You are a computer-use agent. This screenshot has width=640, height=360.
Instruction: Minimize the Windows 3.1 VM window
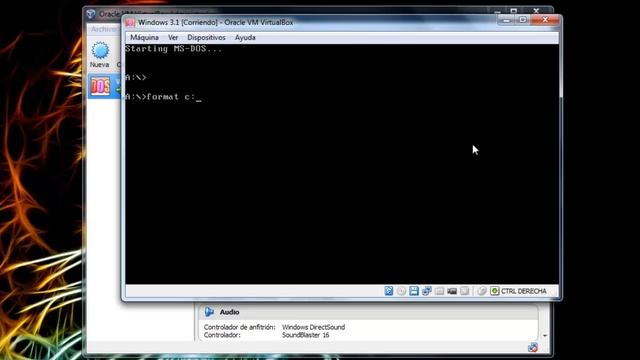pos(507,20)
